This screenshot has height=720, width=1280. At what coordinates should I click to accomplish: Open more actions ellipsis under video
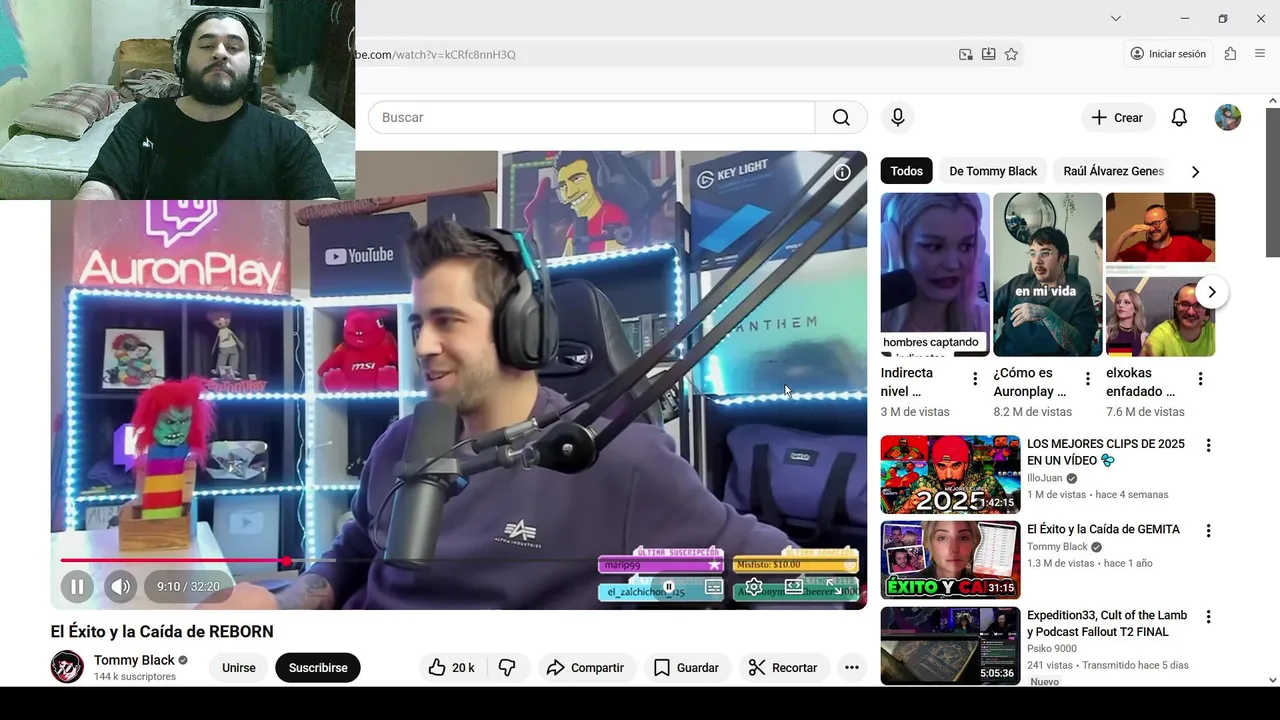(851, 668)
